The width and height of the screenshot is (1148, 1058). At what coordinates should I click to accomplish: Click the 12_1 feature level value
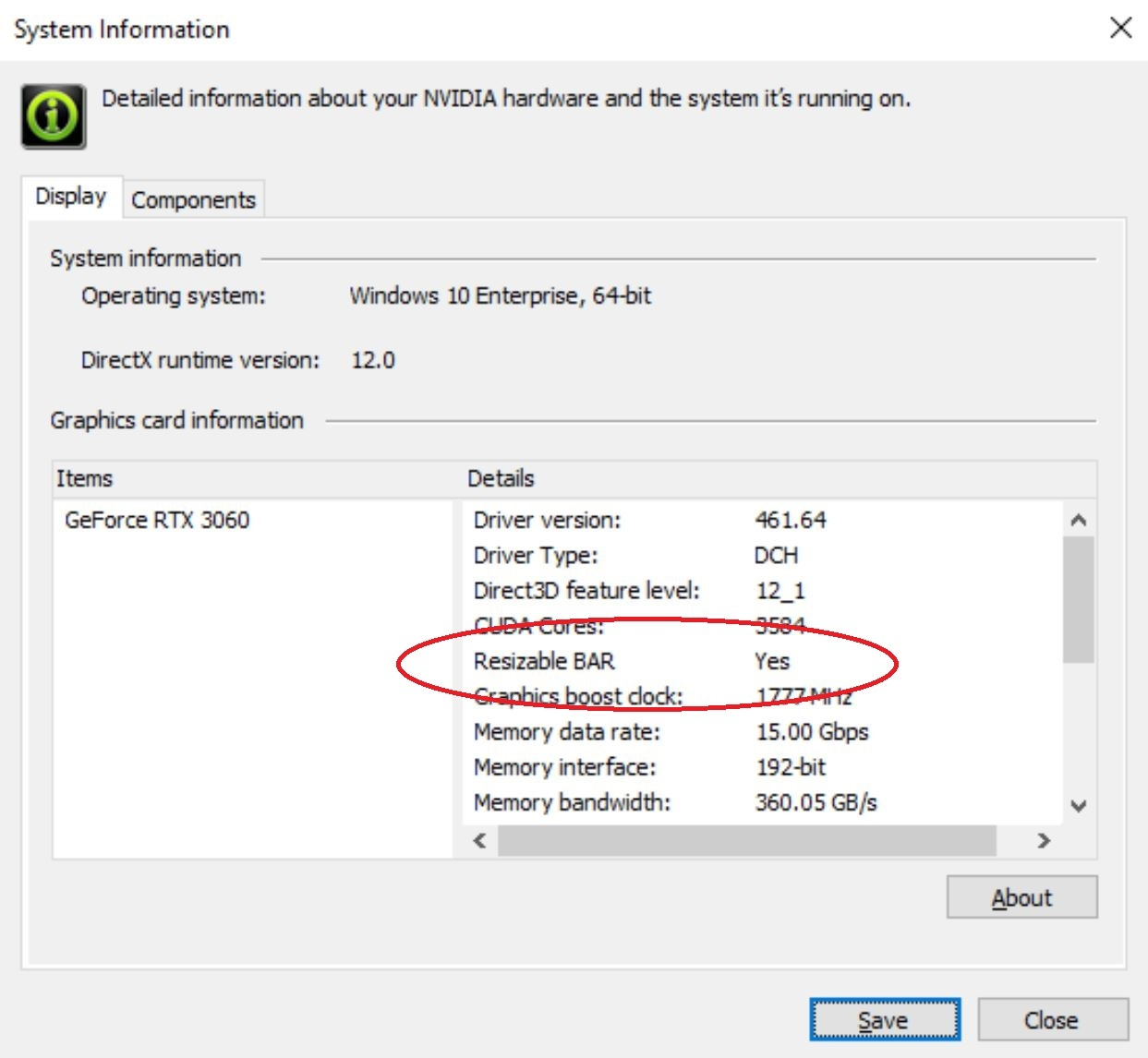click(x=780, y=590)
